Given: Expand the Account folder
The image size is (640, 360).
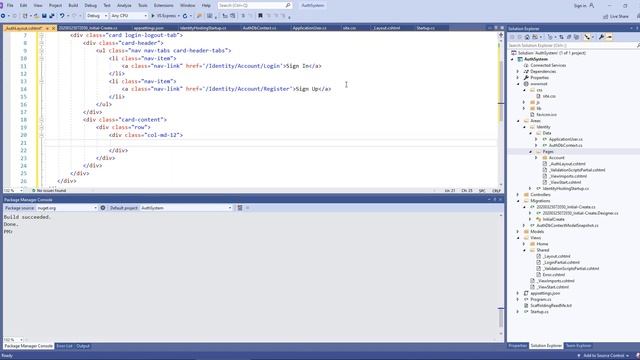Looking at the screenshot, I should coord(536,158).
